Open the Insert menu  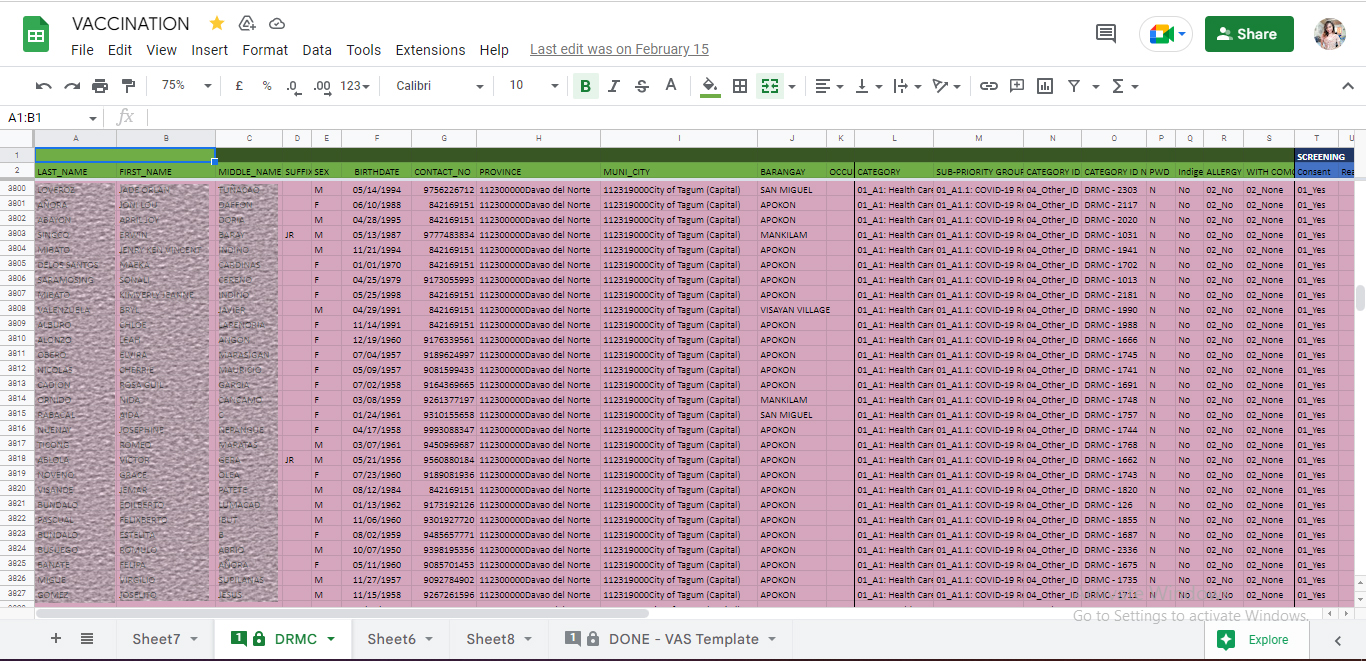click(x=210, y=50)
